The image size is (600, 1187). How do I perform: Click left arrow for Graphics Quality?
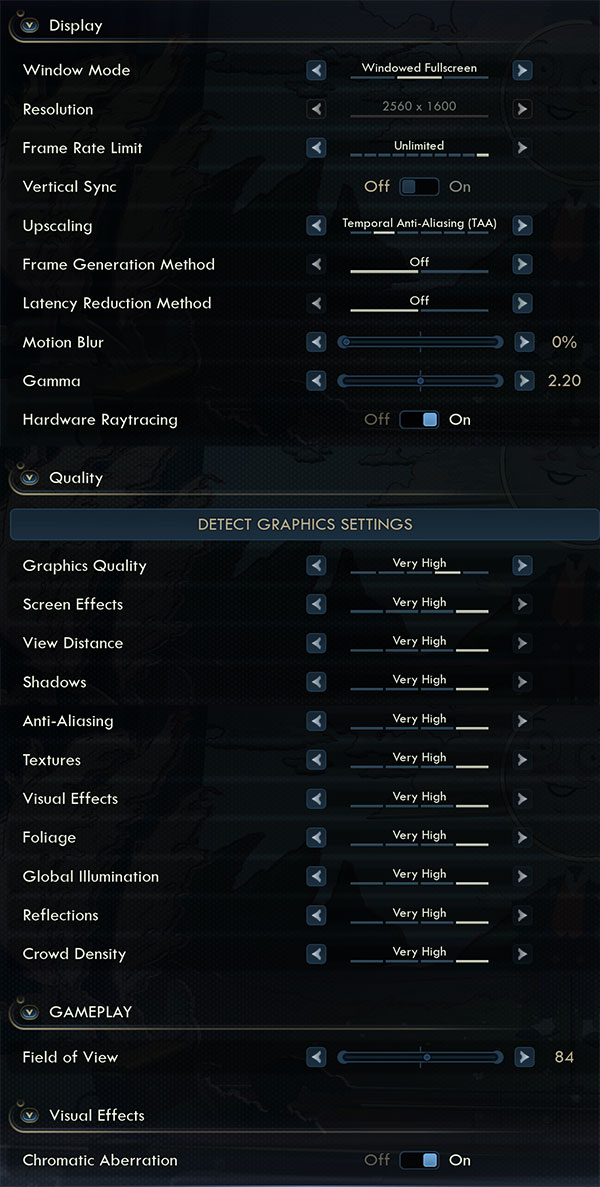317,566
